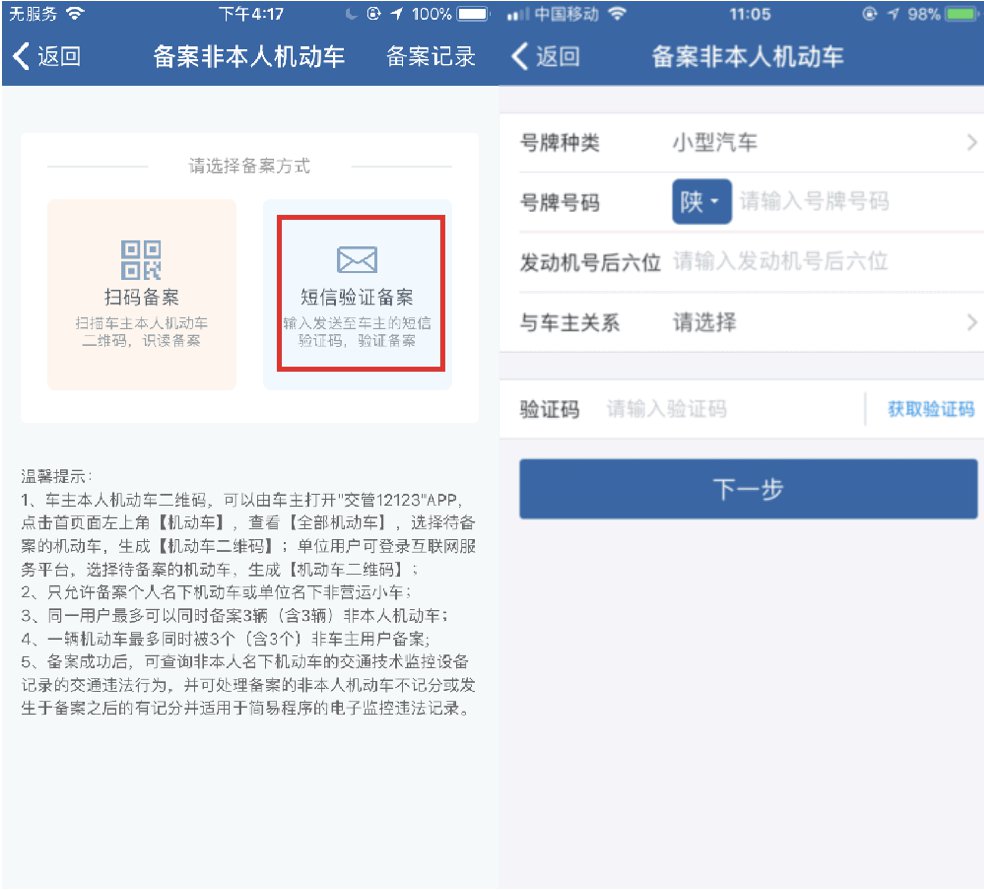Screen dimensions: 984x890
Task: Tap back arrow on right screen
Action: [519, 56]
